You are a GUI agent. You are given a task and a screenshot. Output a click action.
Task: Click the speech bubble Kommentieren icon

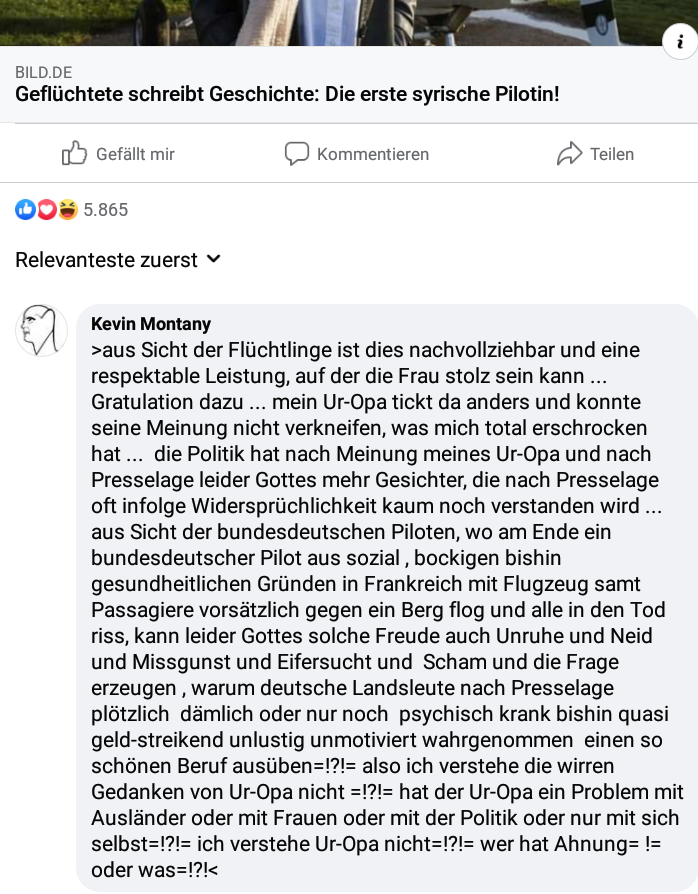pyautogui.click(x=297, y=154)
